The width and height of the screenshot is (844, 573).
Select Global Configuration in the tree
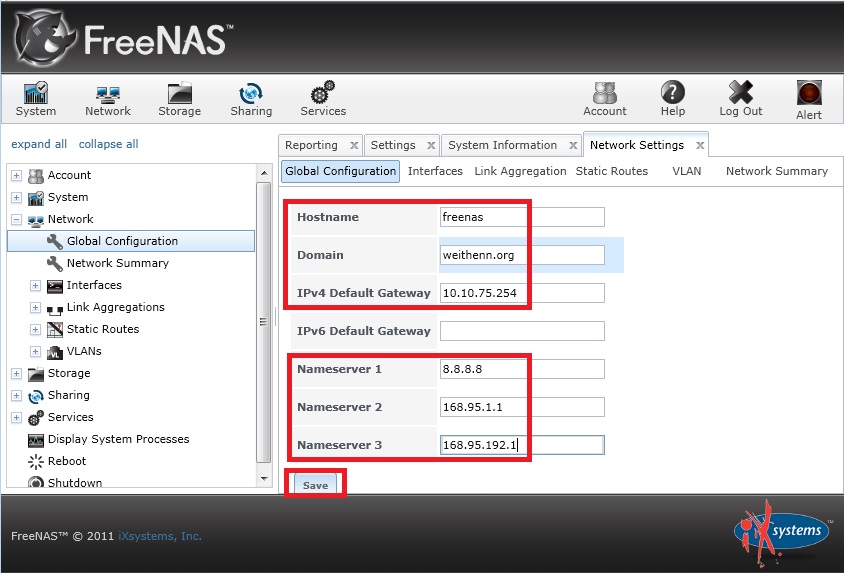coord(131,241)
